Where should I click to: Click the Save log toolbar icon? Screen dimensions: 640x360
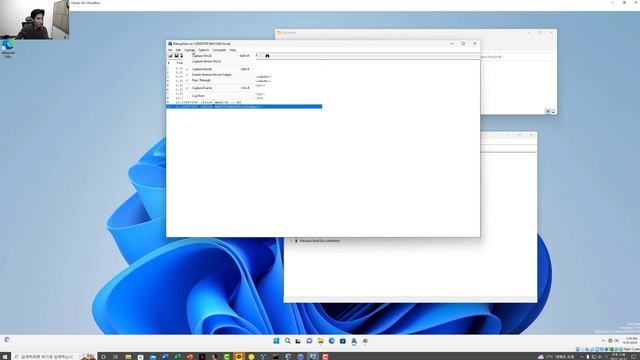tap(176, 56)
